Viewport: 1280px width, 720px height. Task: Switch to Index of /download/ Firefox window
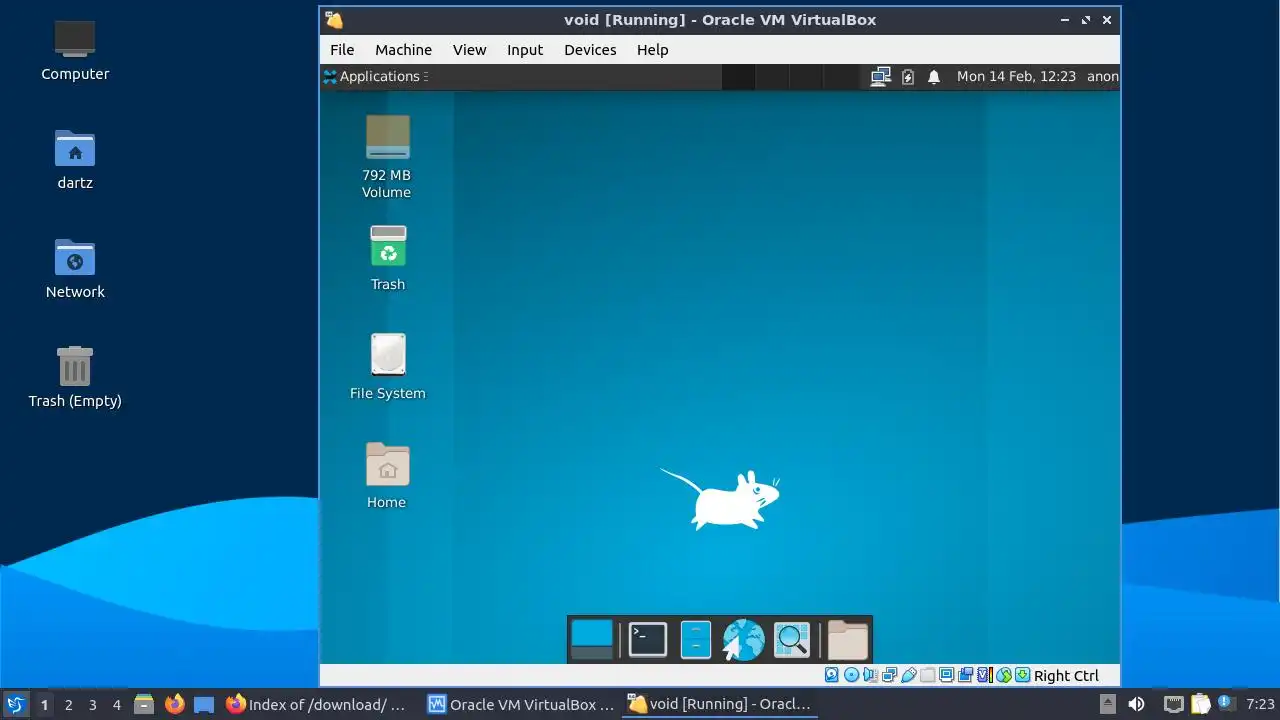[317, 704]
